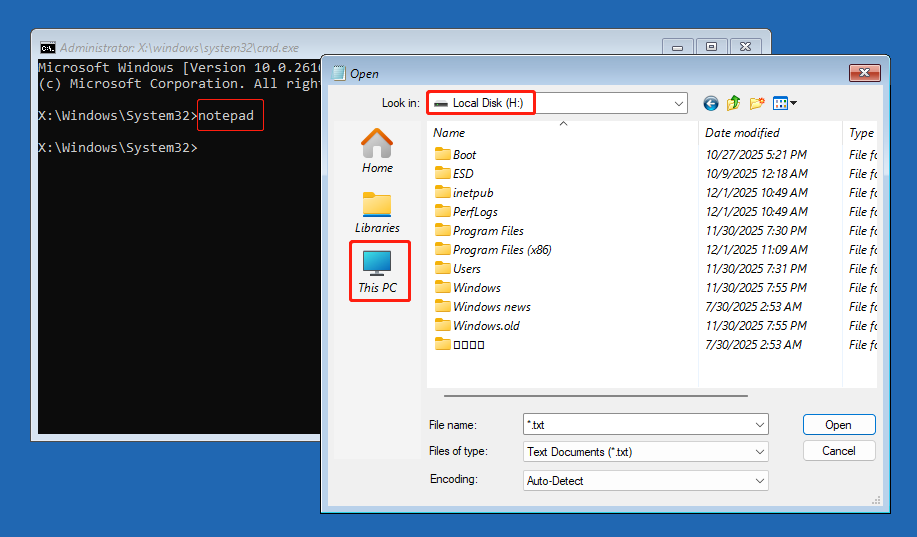This screenshot has height=537, width=917.
Task: Open the View Menu icon
Action: point(780,104)
